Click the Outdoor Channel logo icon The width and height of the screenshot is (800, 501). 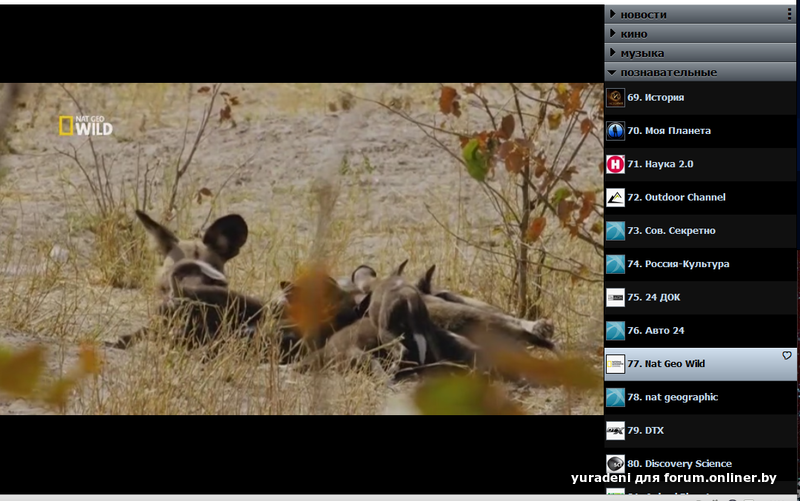615,197
